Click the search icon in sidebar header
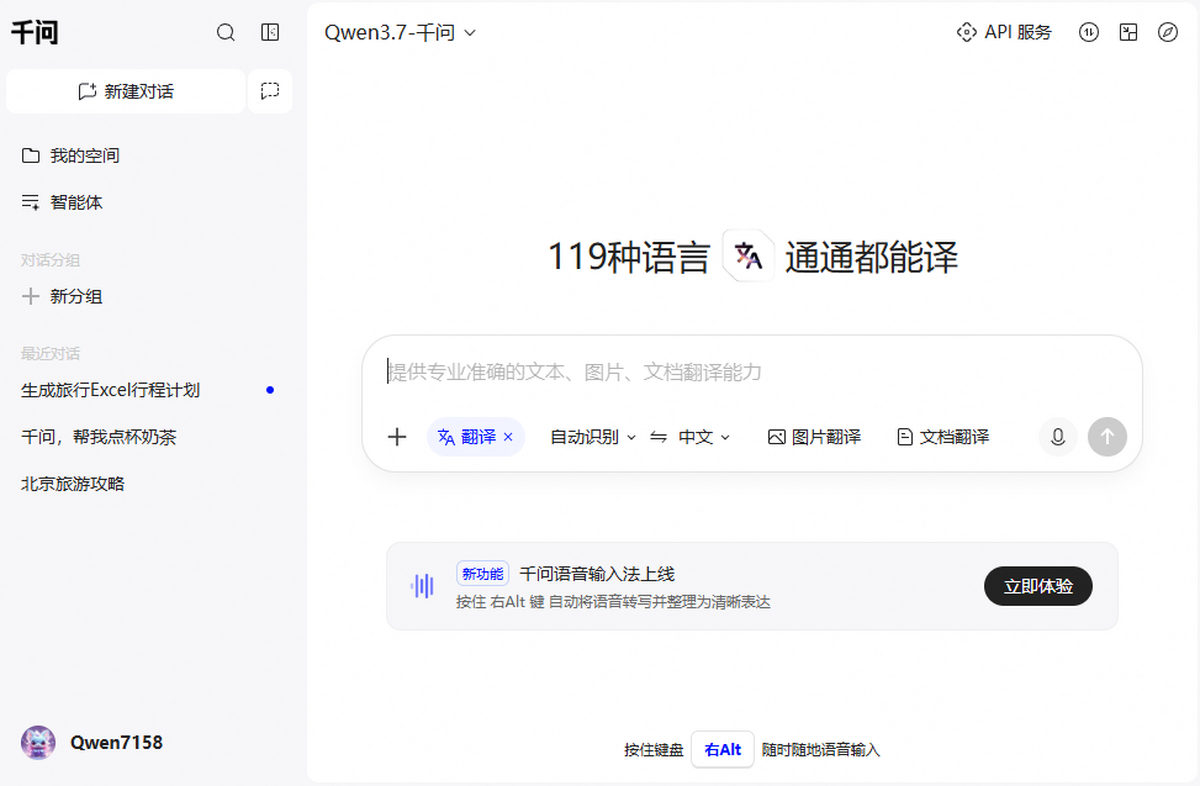Image resolution: width=1200 pixels, height=786 pixels. (x=226, y=33)
